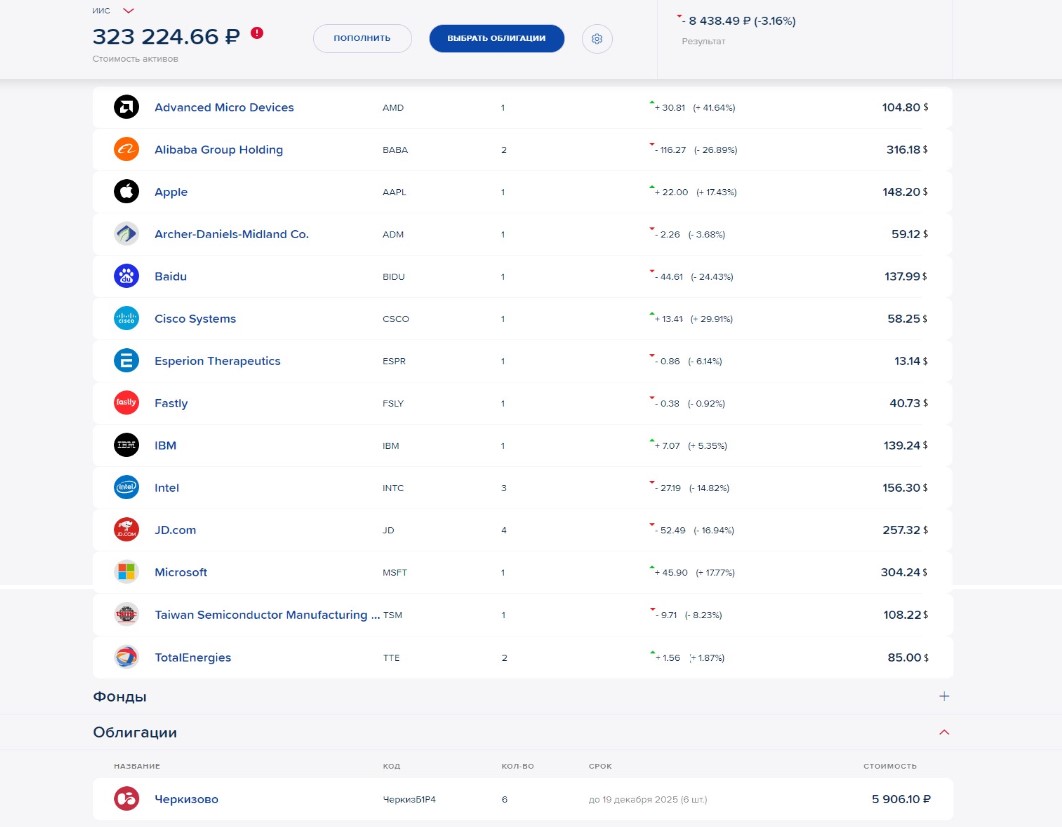The image size is (1062, 827).
Task: Open the Черкизово bond name link
Action: click(186, 799)
